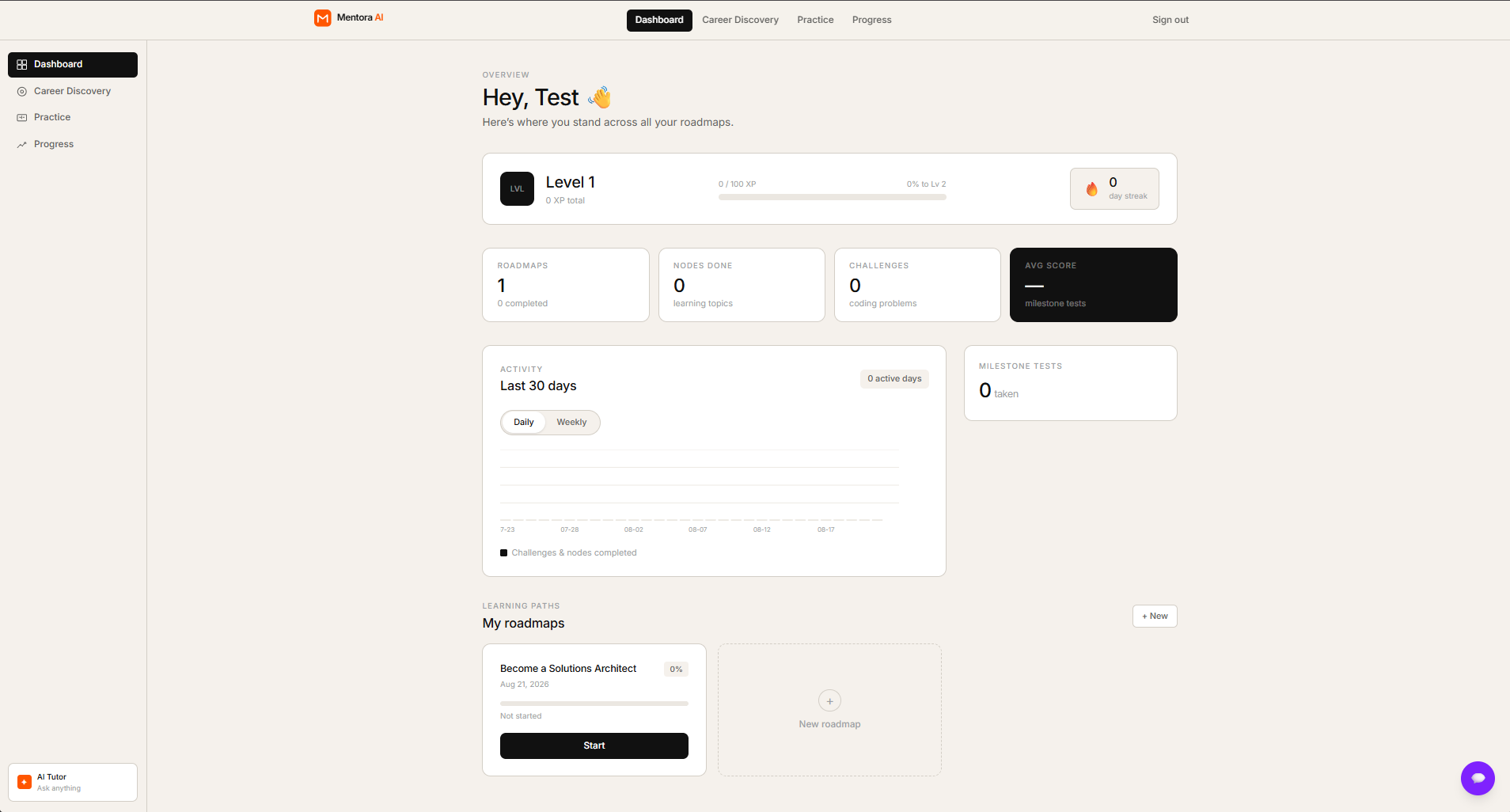Select Career Discovery in the left sidebar

click(73, 92)
